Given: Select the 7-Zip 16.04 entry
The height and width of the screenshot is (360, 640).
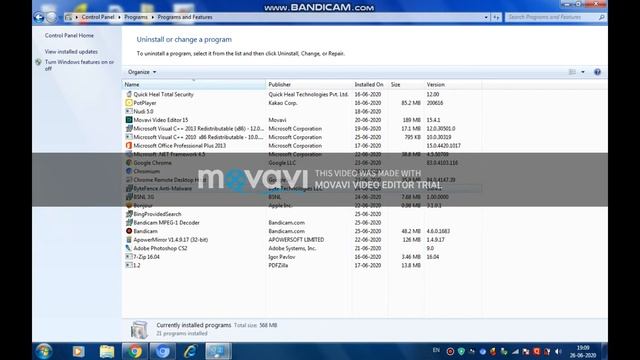Looking at the screenshot, I should 302,257.
